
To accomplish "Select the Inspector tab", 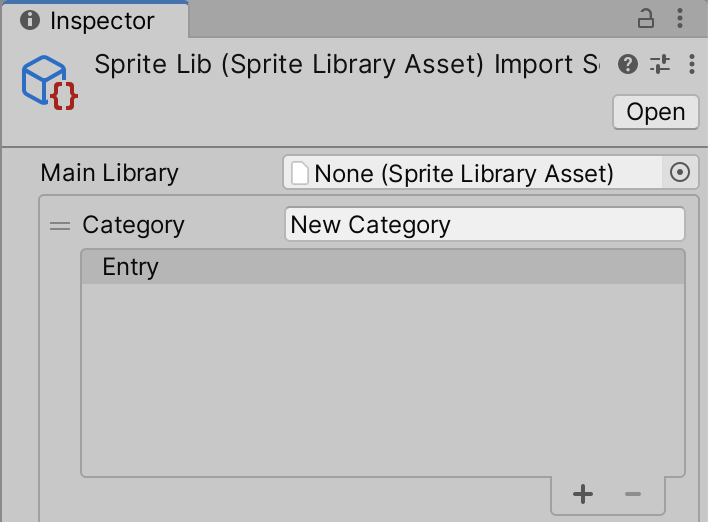I will click(101, 20).
